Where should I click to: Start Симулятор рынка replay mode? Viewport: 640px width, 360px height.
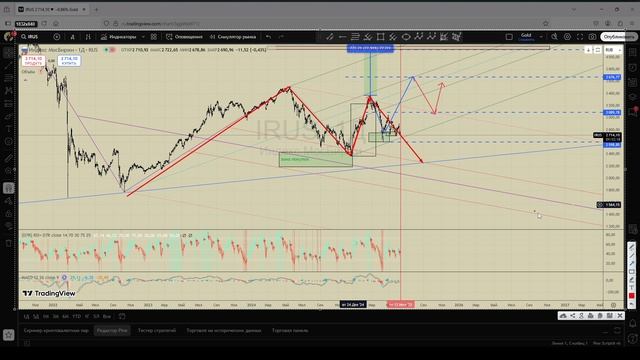click(x=233, y=37)
